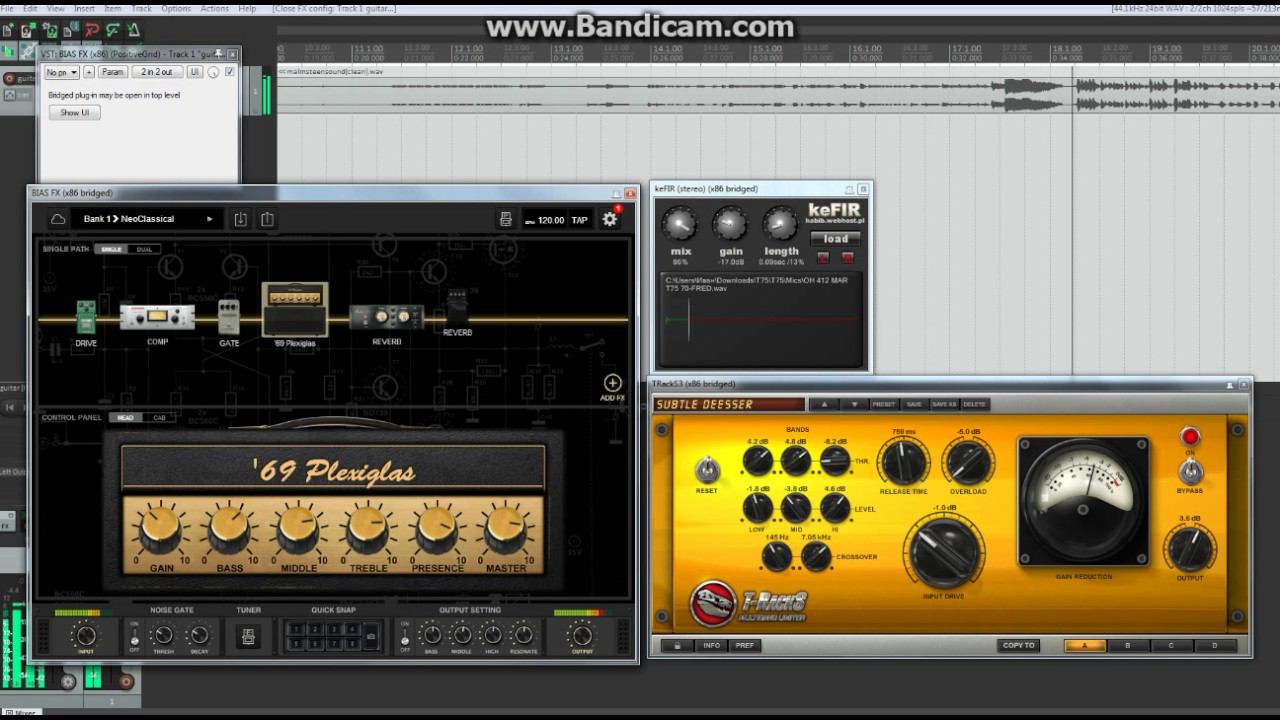
Task: Open BIAS FX settings gear icon
Action: pyautogui.click(x=609, y=219)
